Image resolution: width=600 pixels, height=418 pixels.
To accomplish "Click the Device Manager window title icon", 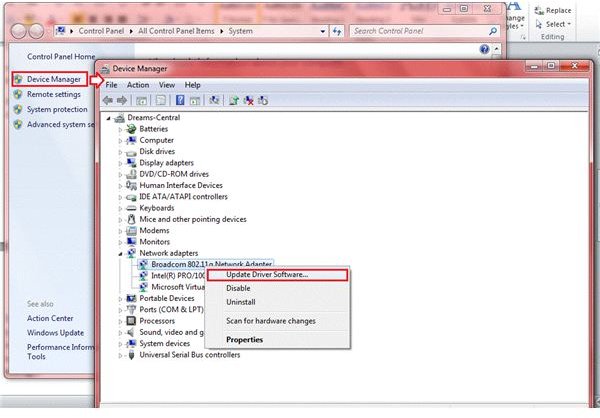I will [104, 69].
